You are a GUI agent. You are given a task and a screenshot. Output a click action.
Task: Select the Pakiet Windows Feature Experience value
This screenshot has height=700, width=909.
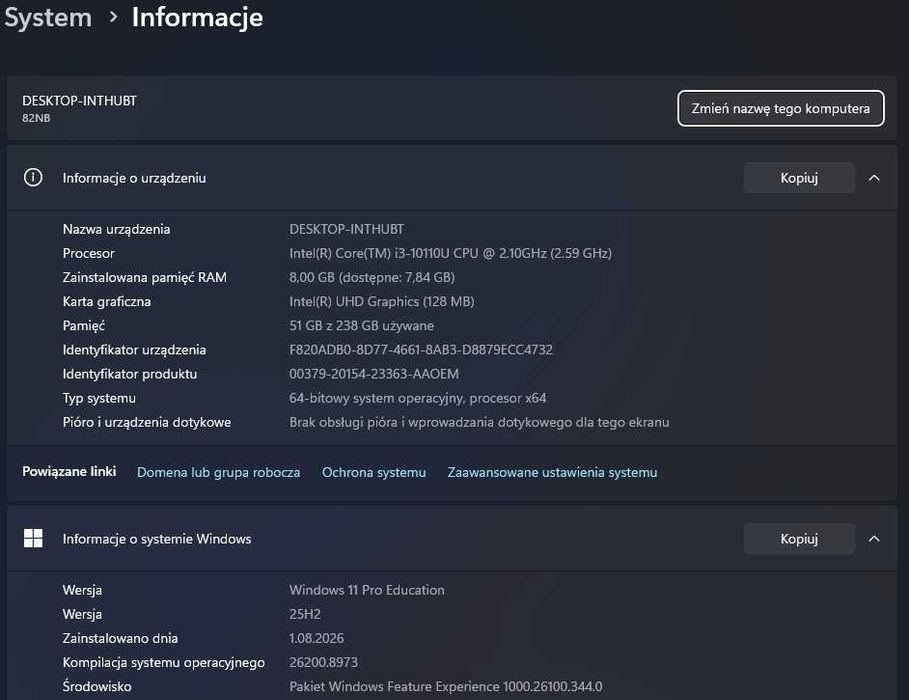point(446,687)
